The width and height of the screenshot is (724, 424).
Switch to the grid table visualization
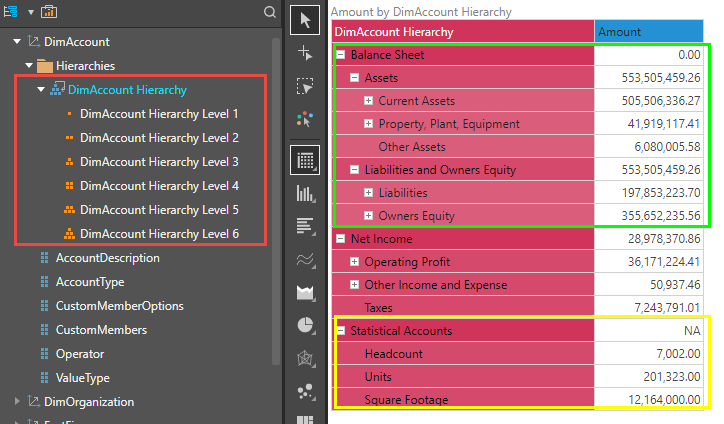306,159
